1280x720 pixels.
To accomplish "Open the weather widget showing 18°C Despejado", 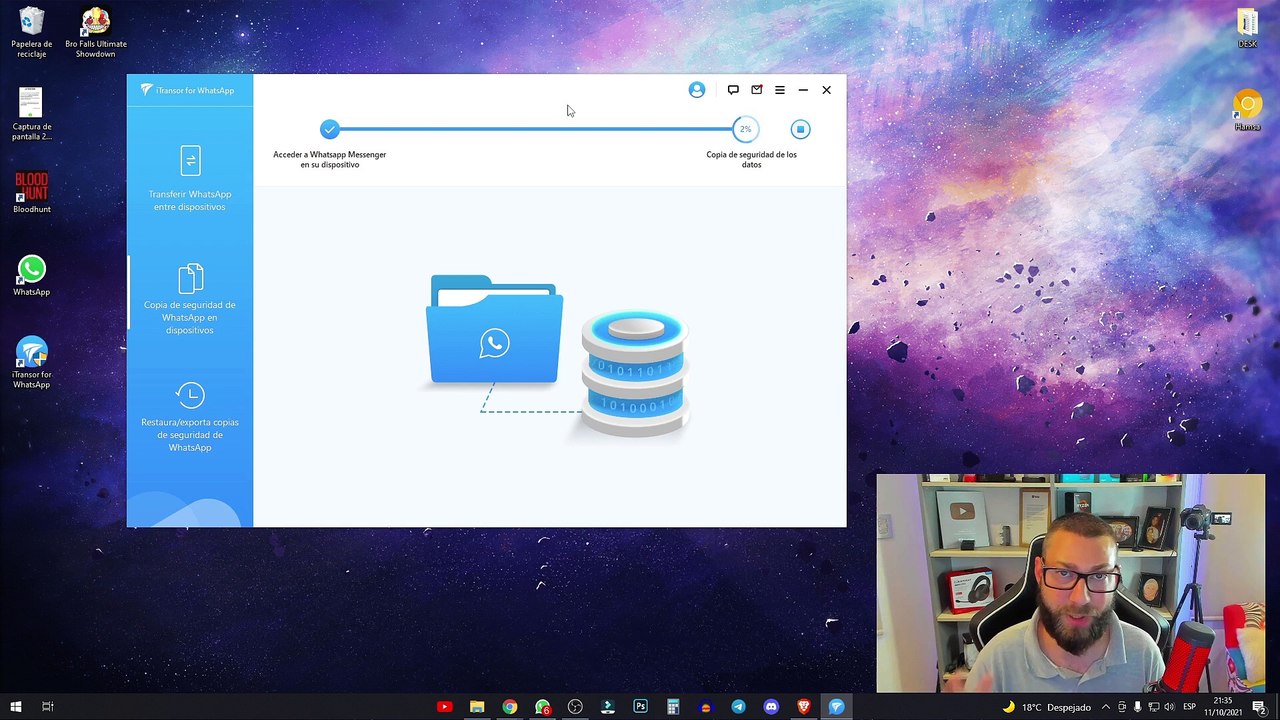I will (x=1047, y=707).
